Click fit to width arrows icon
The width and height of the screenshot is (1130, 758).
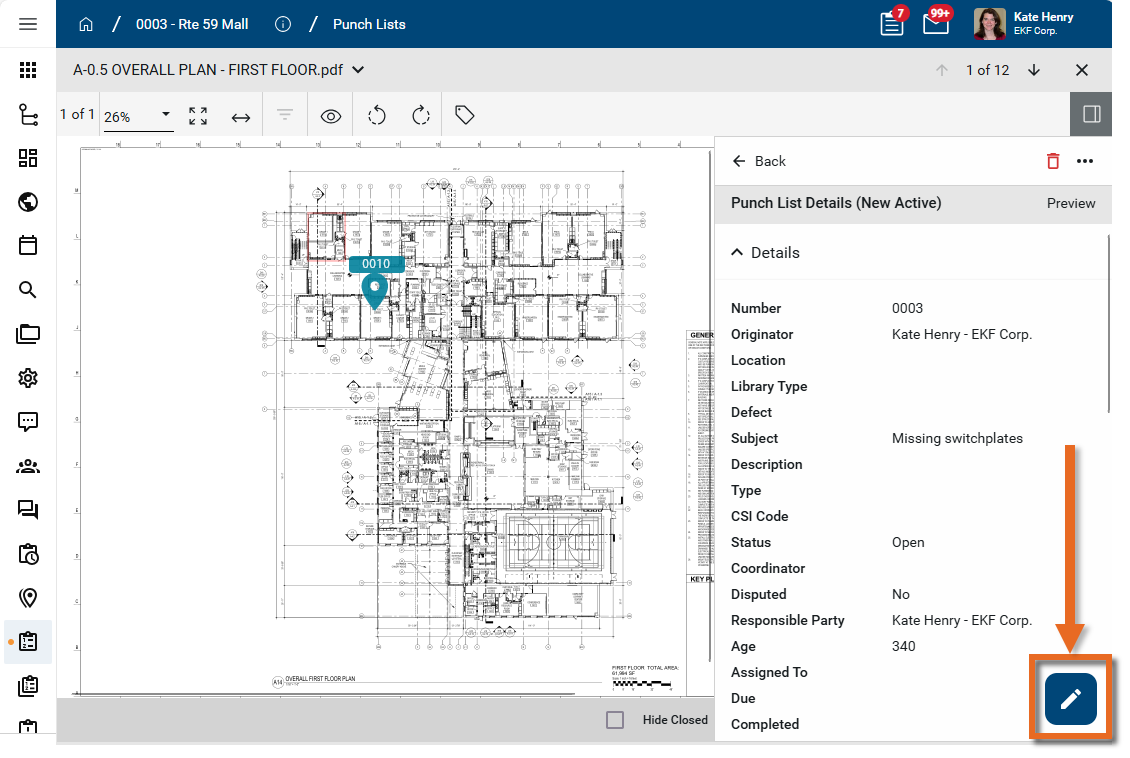pyautogui.click(x=241, y=117)
